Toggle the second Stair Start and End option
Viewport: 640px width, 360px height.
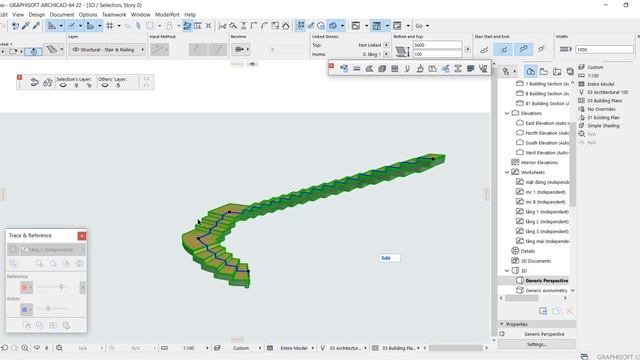503,49
